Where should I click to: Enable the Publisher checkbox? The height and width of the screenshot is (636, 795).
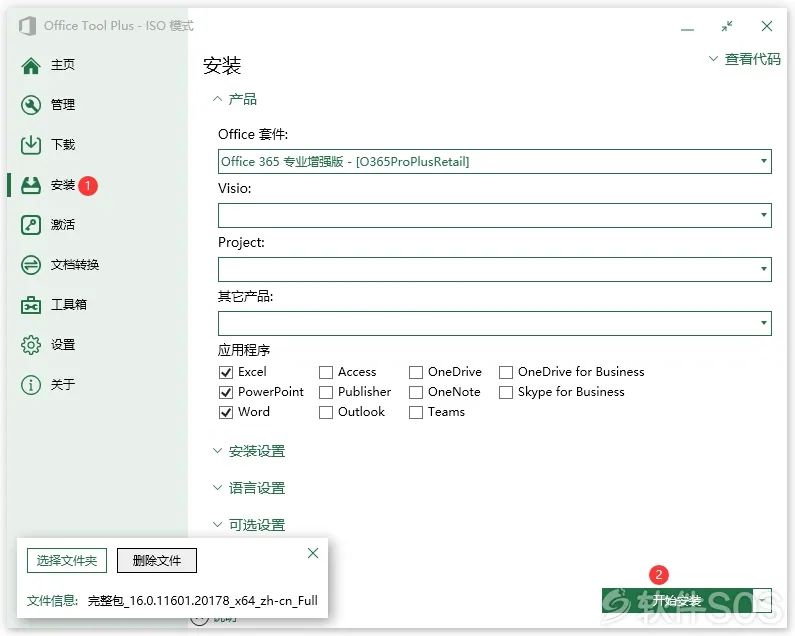coord(326,392)
